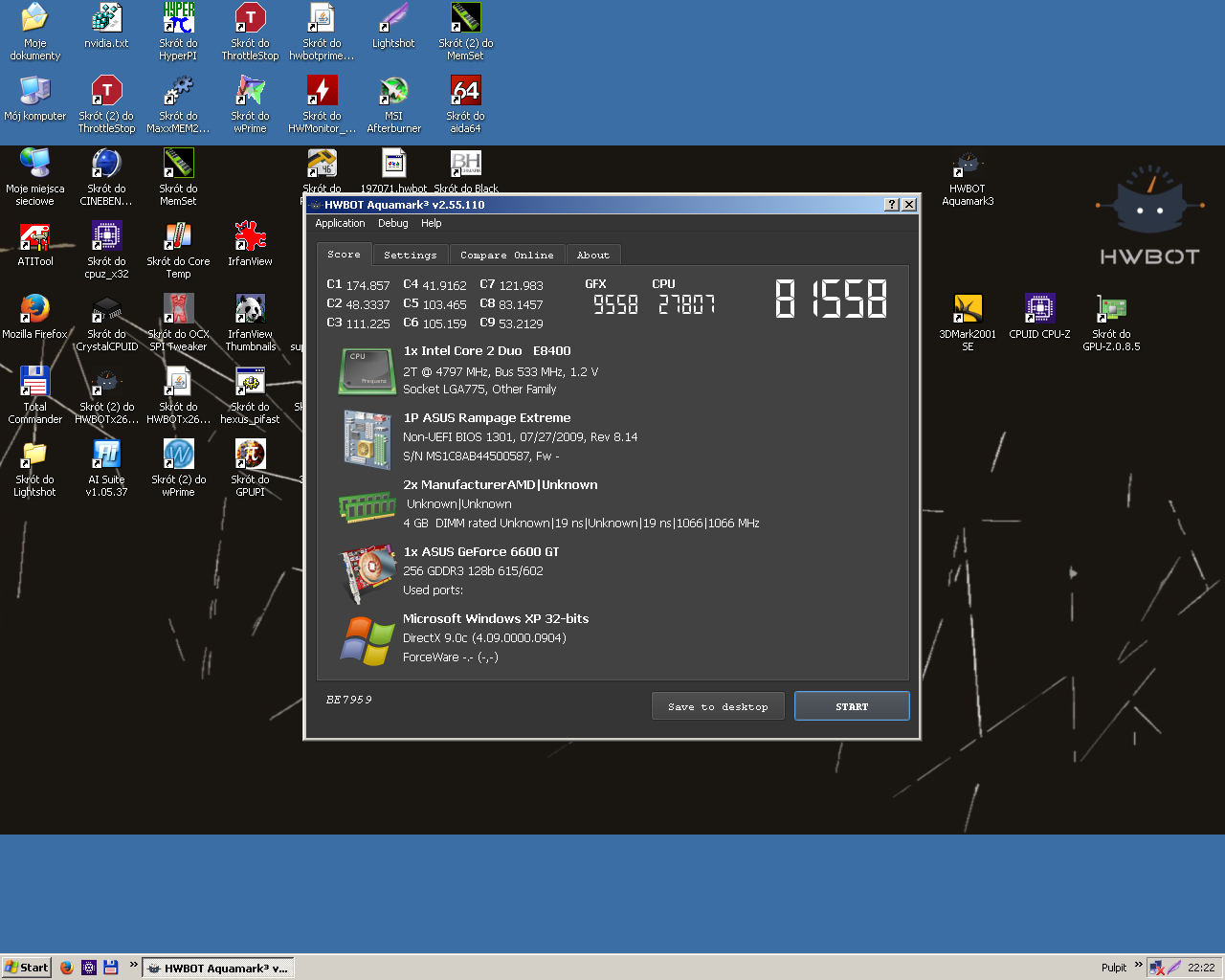
Task: Launch Skrót do OCX SPI Tweaker
Action: [178, 323]
